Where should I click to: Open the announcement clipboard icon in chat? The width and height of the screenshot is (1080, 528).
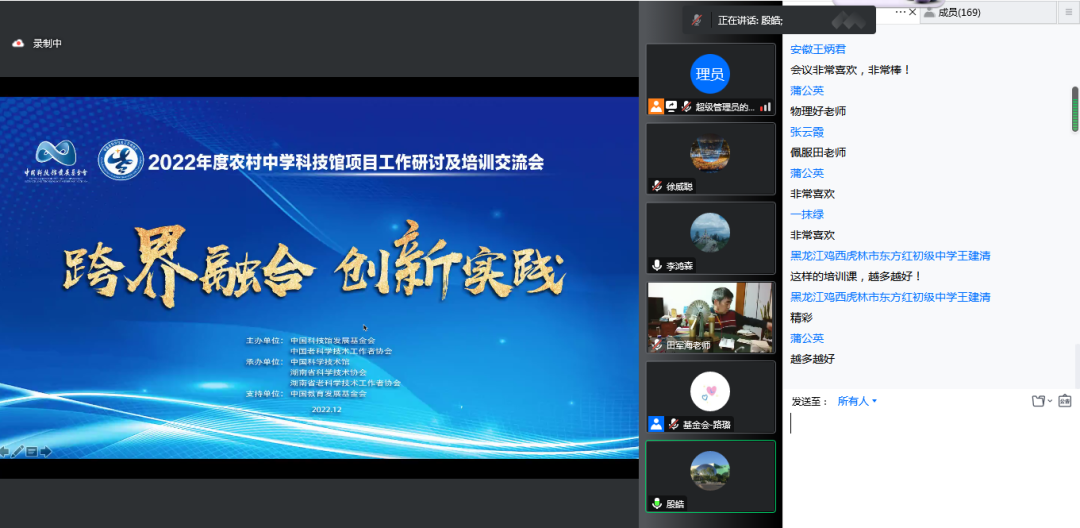pos(1064,401)
